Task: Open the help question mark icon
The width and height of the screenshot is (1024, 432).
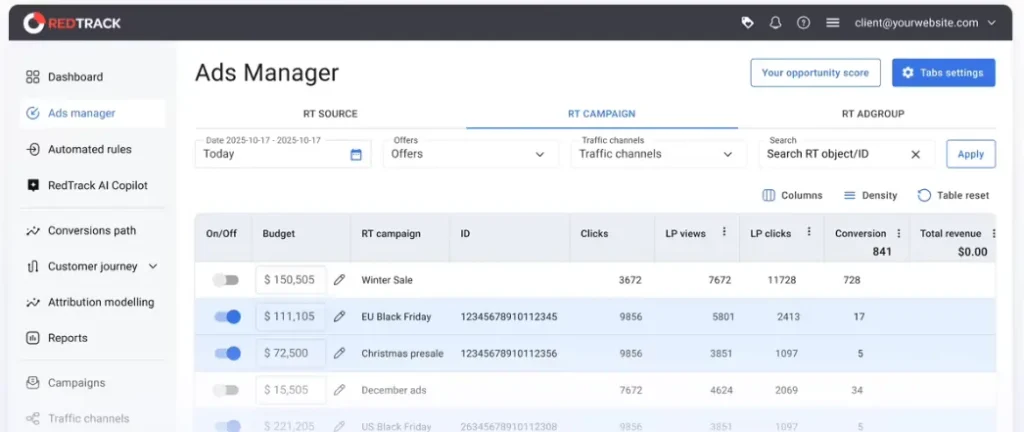Action: tap(803, 23)
